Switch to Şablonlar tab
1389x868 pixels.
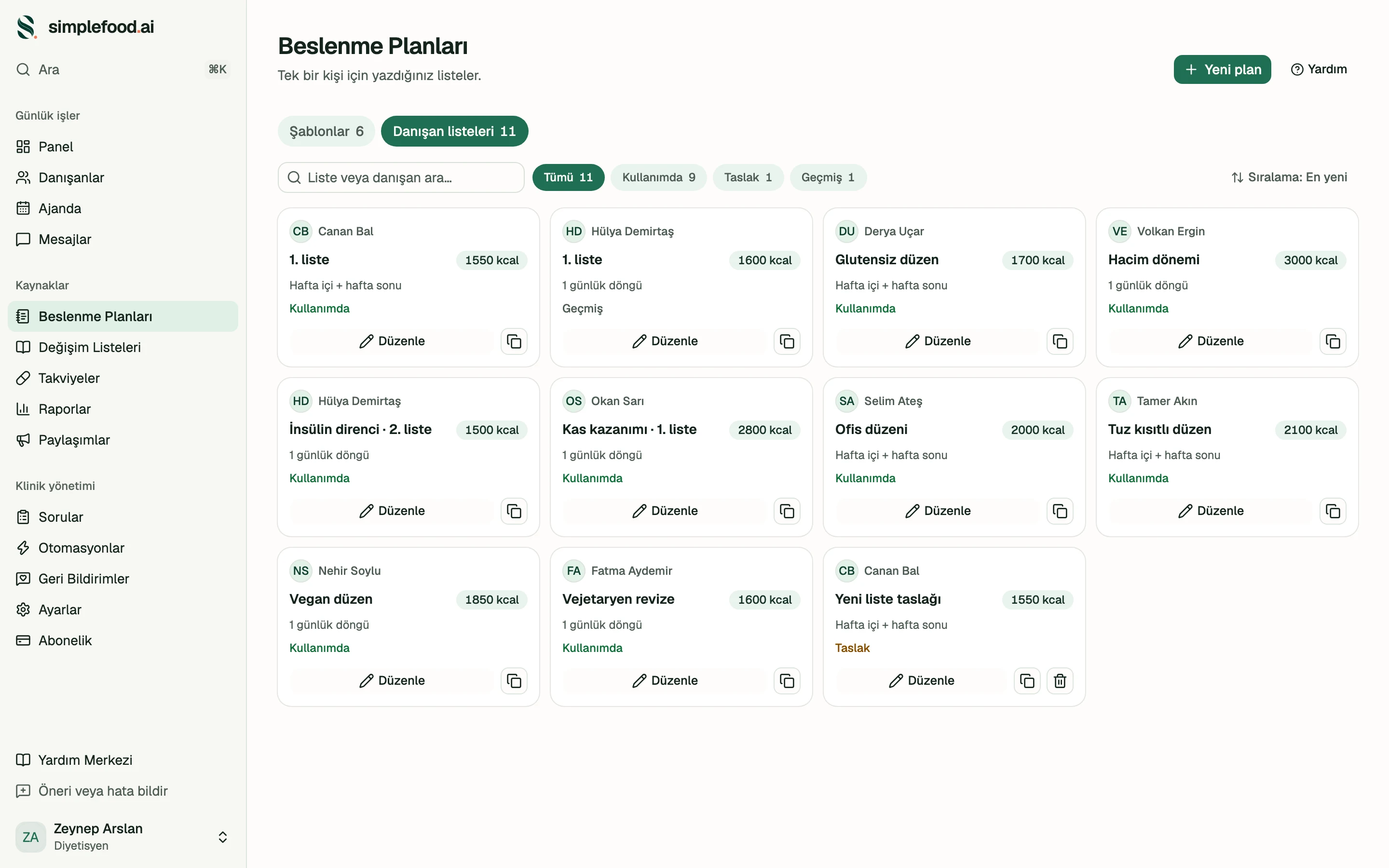pos(326,132)
